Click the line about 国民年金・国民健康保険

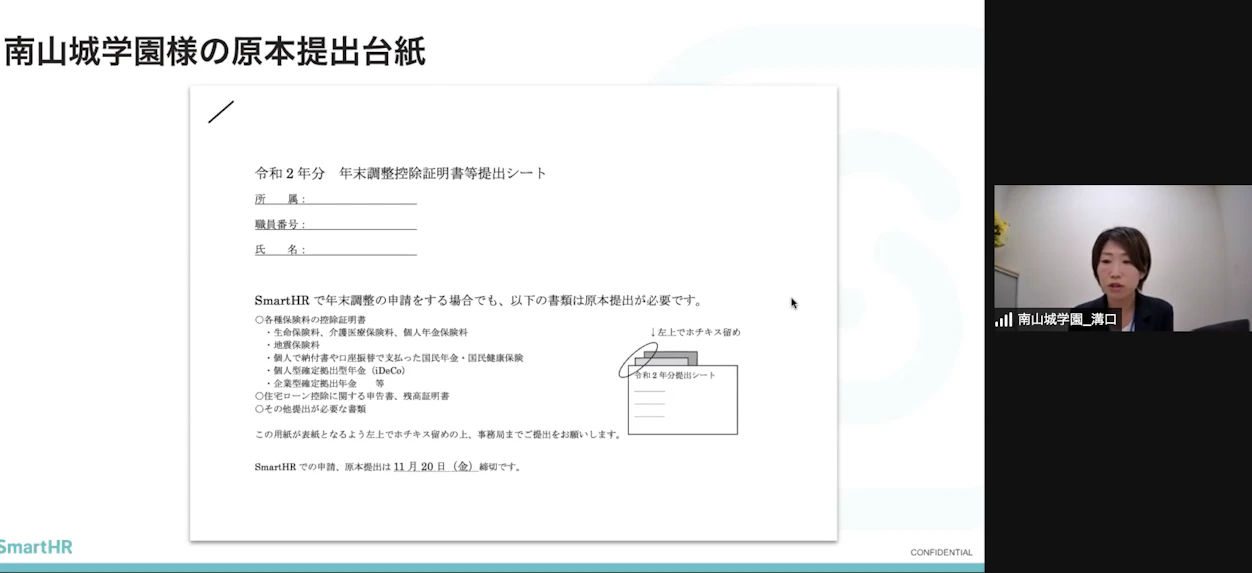coord(394,358)
